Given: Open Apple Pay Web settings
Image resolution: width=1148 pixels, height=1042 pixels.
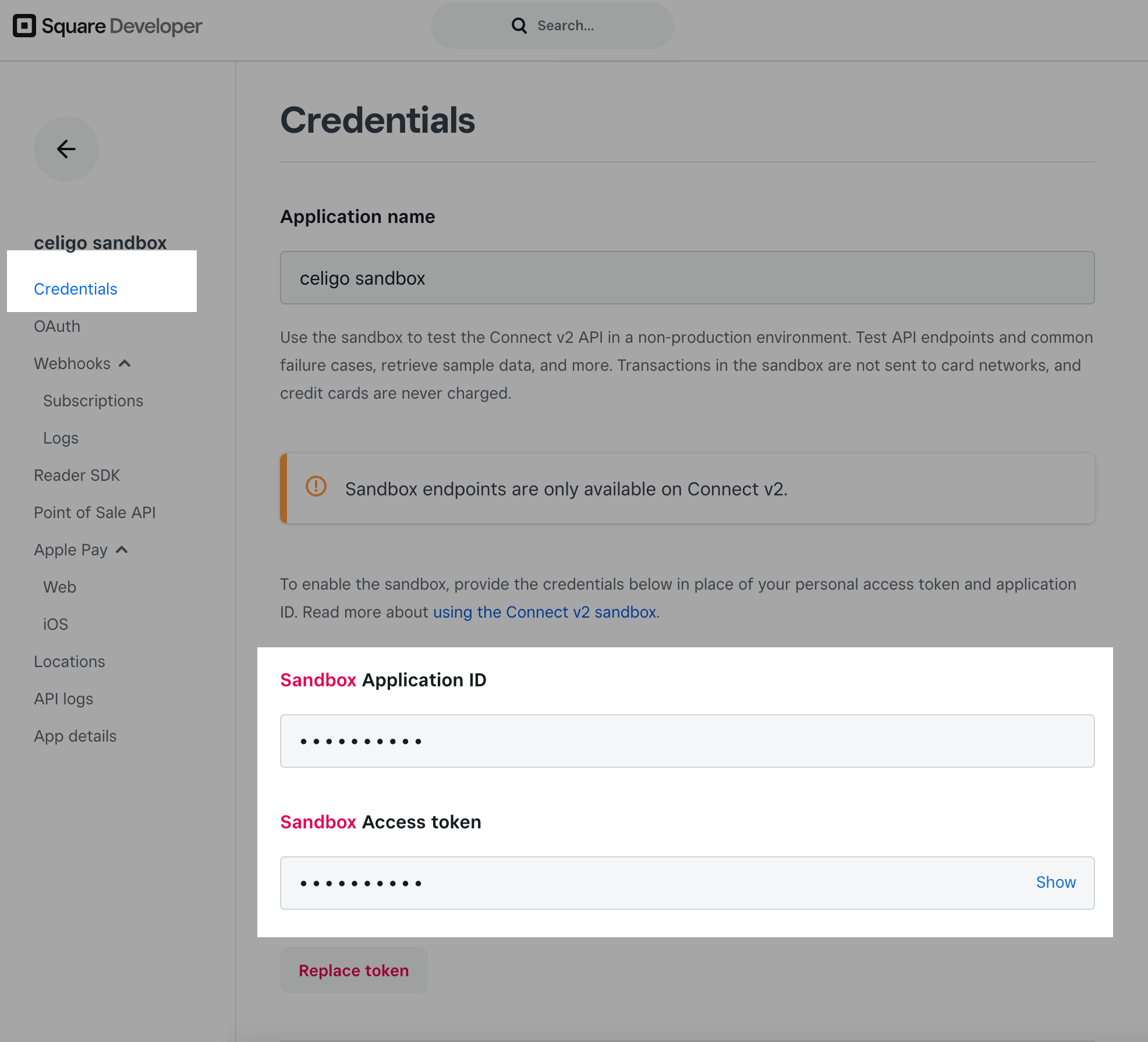Looking at the screenshot, I should pos(59,587).
